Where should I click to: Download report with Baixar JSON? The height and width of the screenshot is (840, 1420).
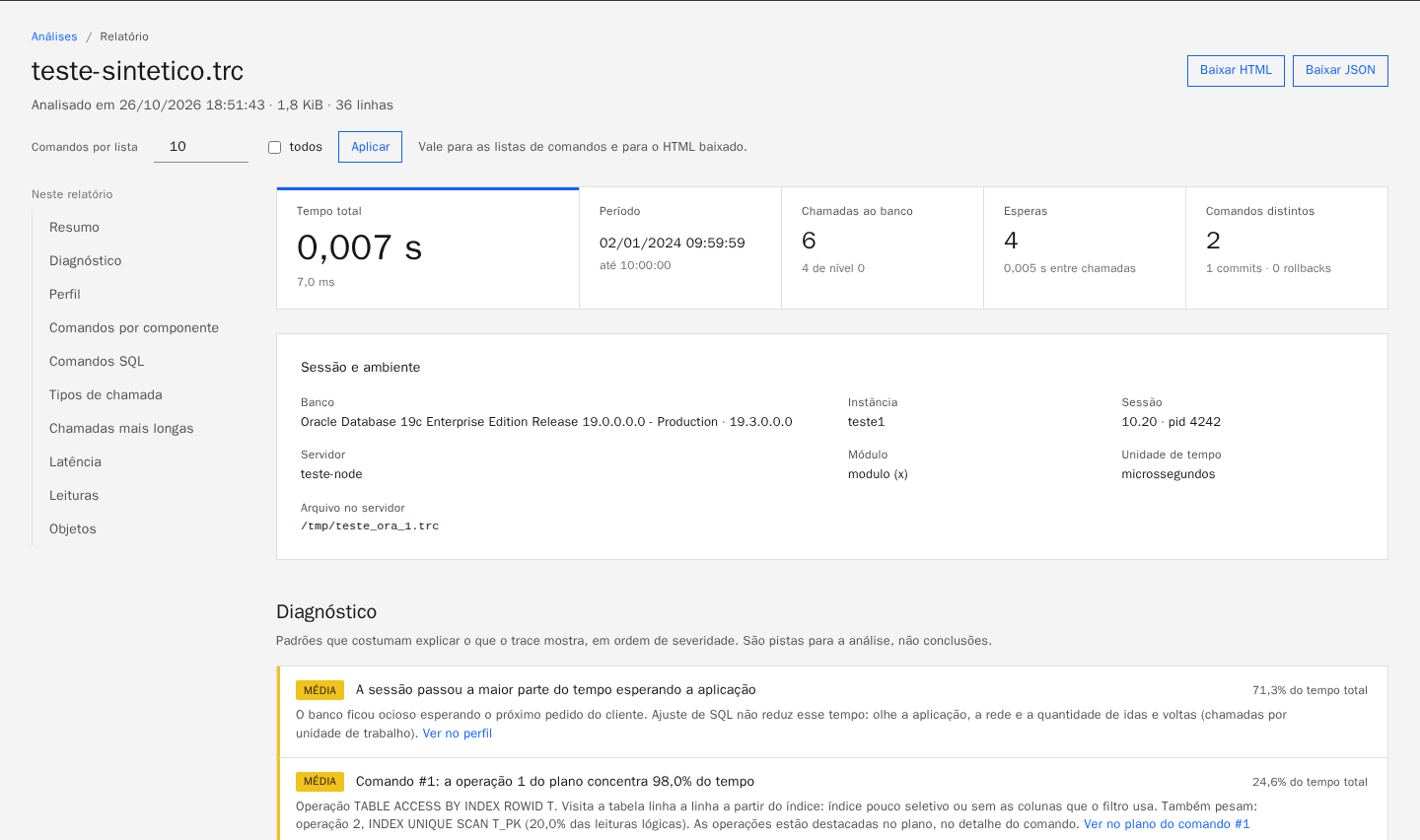[x=1340, y=71]
